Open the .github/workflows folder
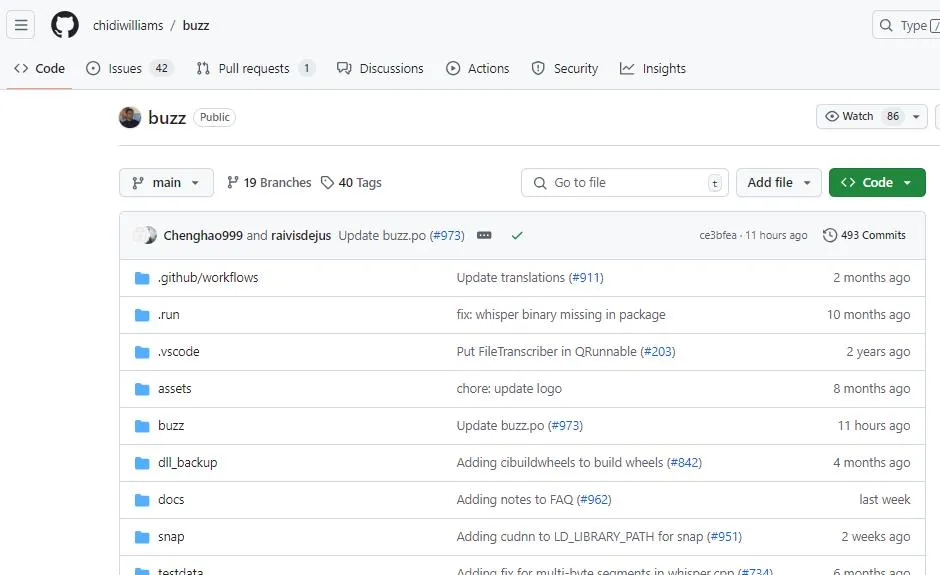 point(208,278)
